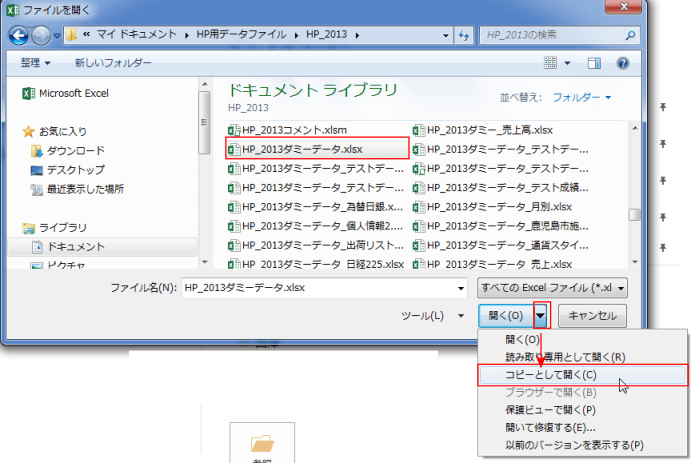
Task: Select file HP_2013ダミーデータ_売上.xlsx
Action: coord(492,264)
